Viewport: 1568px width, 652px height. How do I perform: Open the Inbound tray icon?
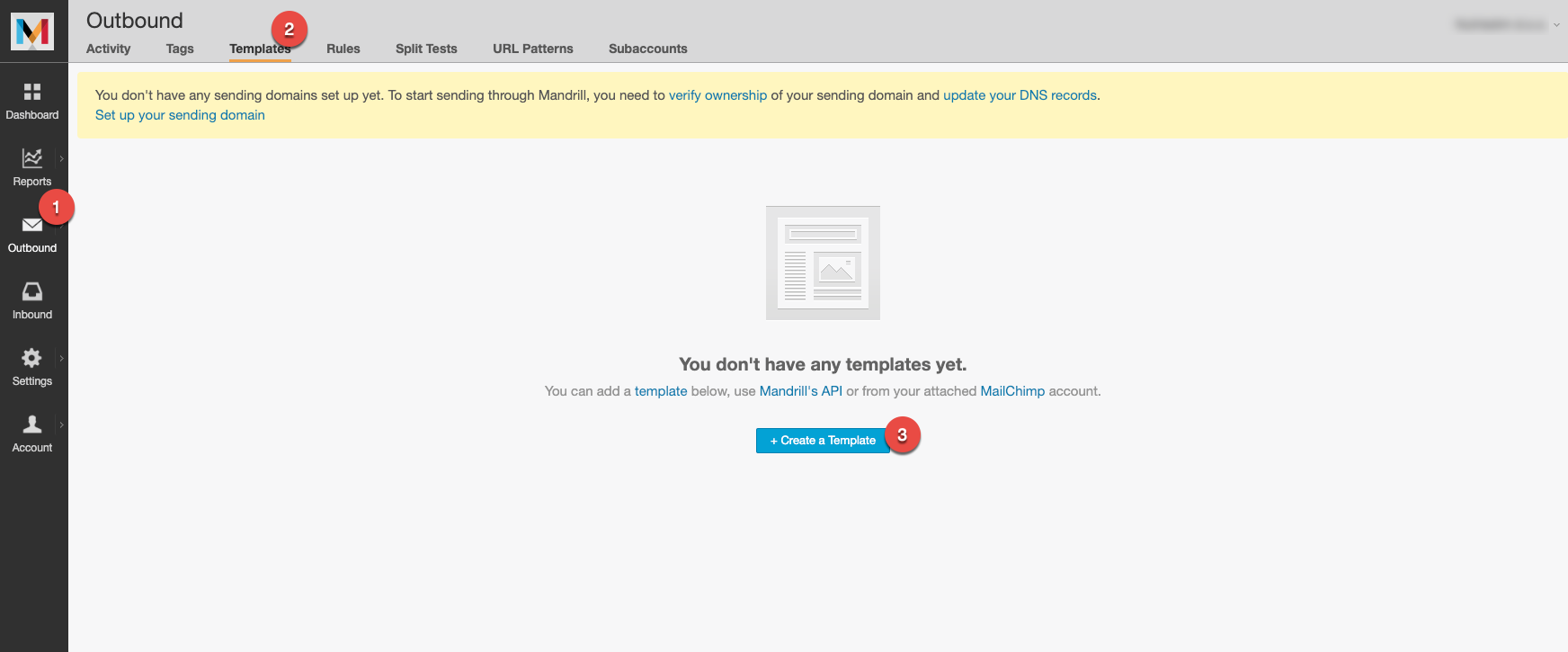point(32,291)
